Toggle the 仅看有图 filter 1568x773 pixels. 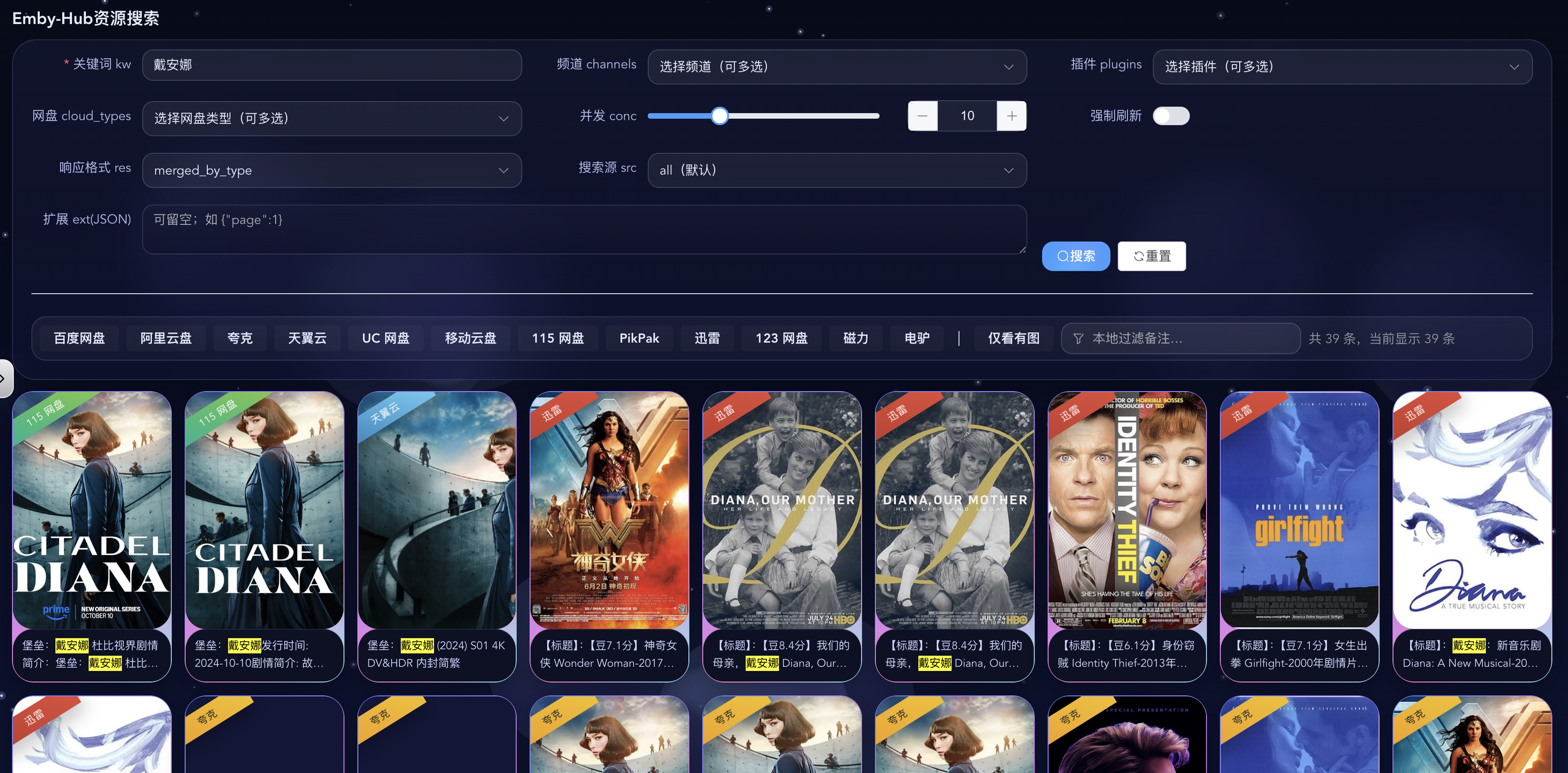(1013, 338)
